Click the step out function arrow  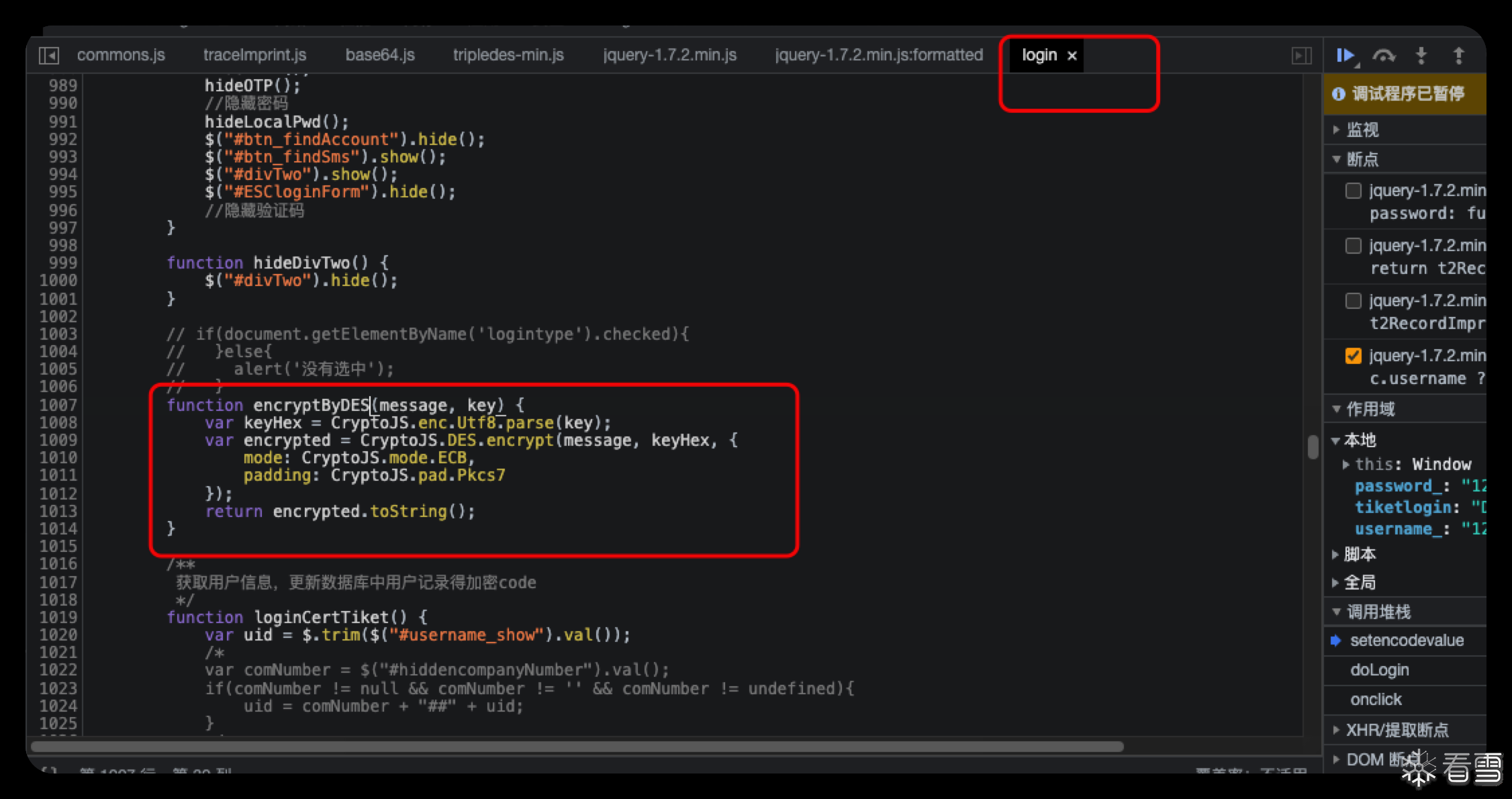[1458, 56]
